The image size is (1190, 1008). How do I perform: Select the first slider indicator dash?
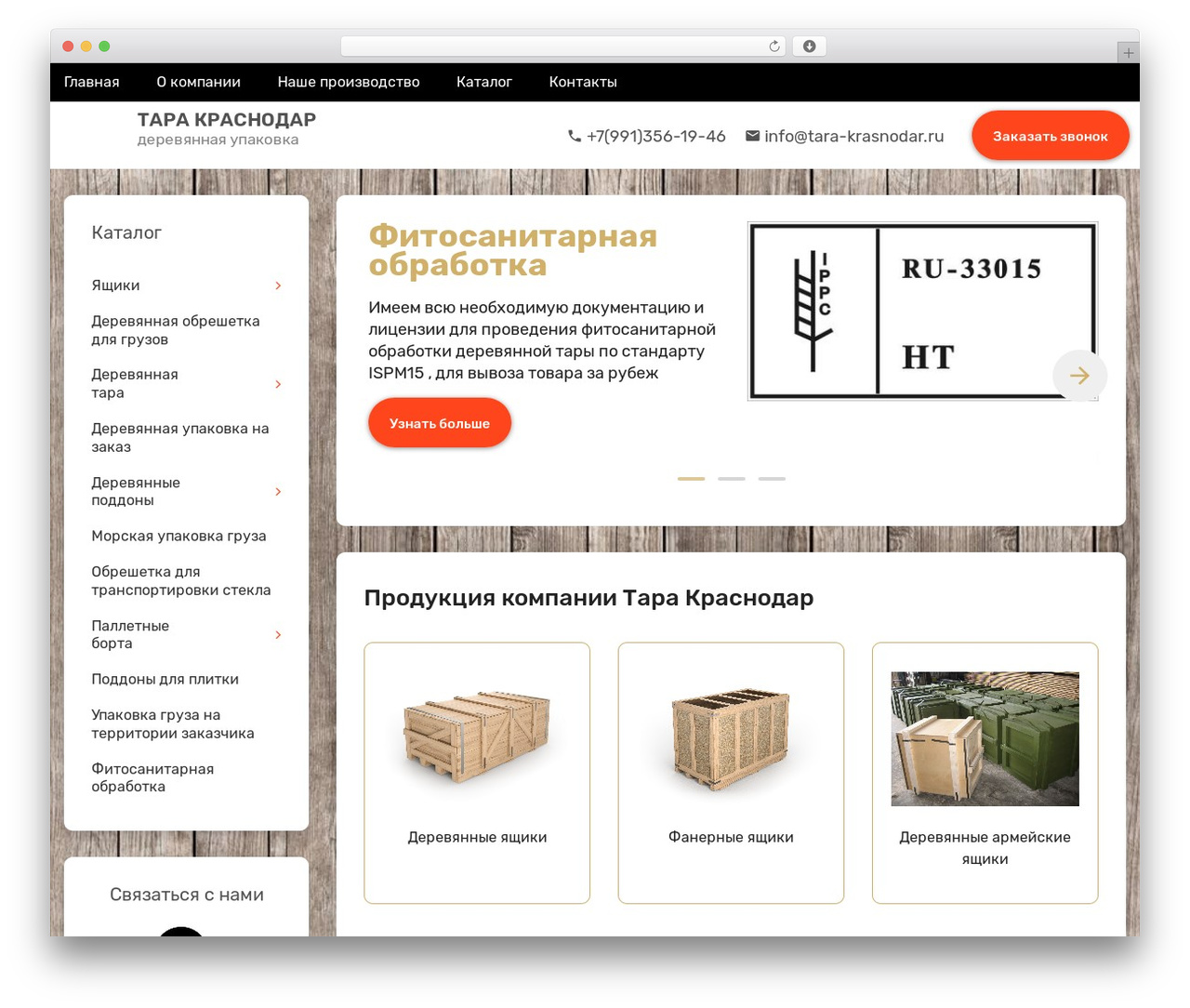click(691, 479)
